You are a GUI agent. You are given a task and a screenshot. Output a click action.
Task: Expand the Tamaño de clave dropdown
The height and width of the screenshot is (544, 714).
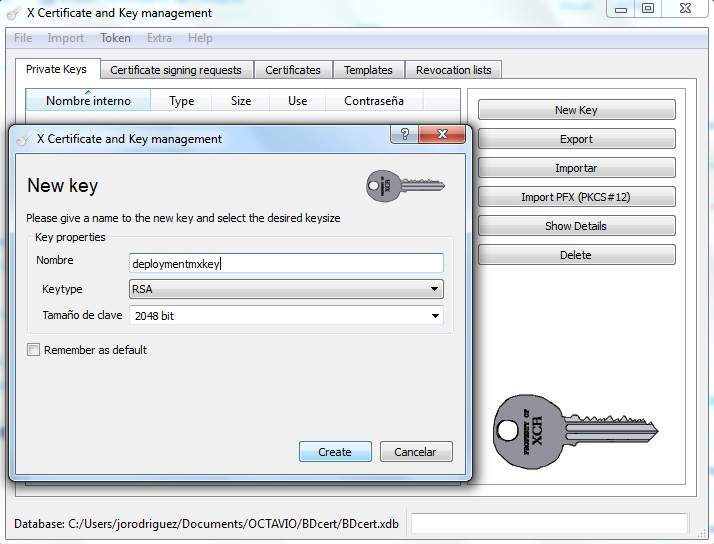286,315
